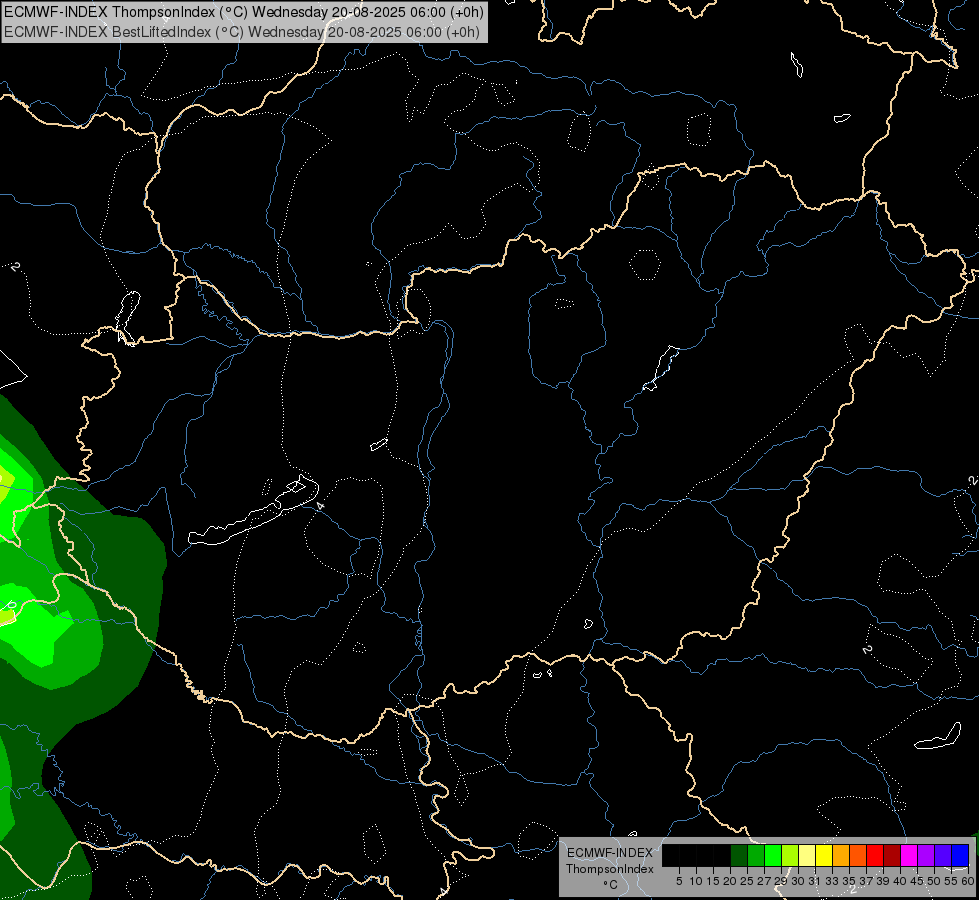The width and height of the screenshot is (979, 900).
Task: Click the legend scale value 5
Action: click(x=679, y=881)
